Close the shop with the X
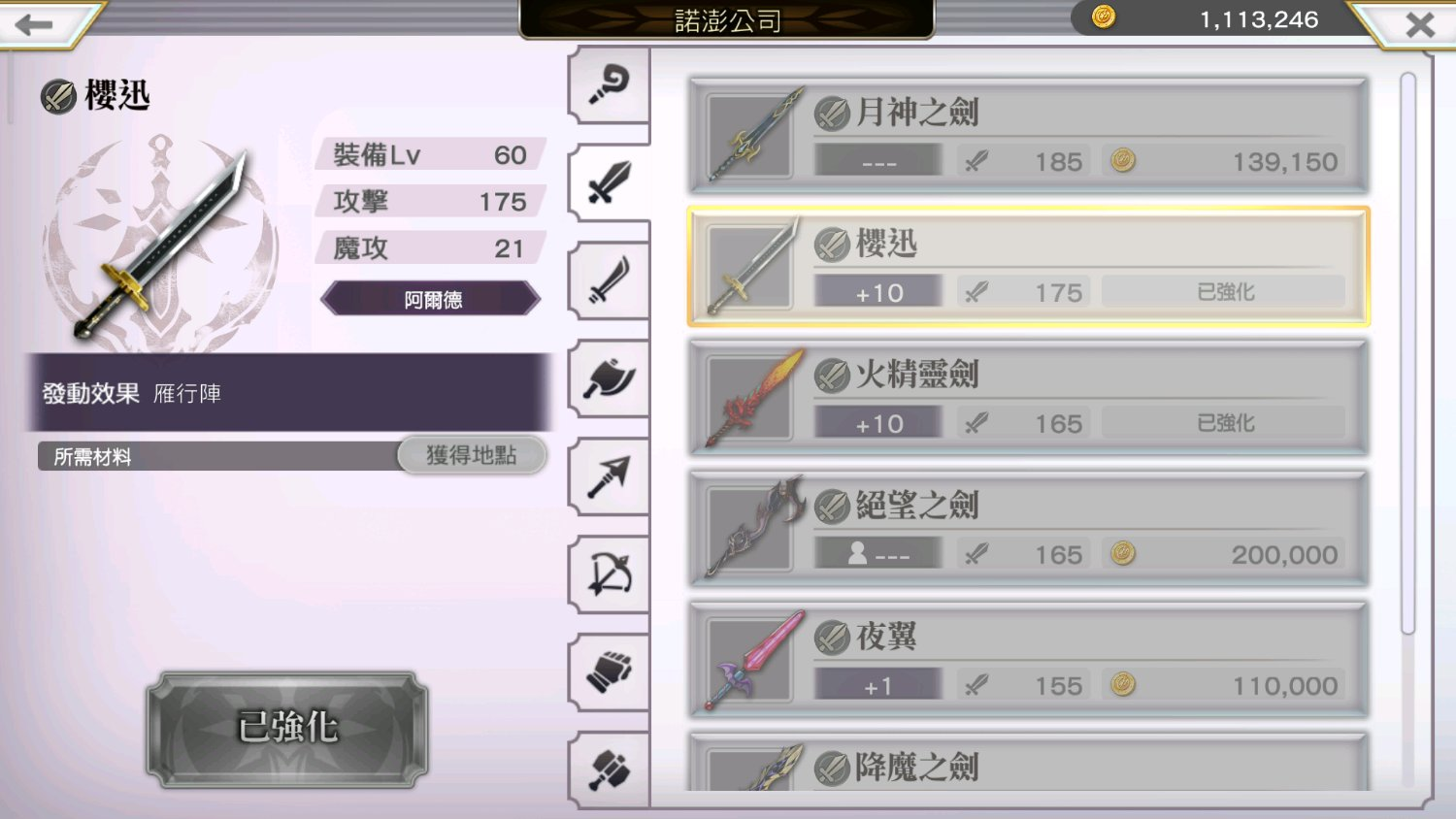 [1417, 24]
